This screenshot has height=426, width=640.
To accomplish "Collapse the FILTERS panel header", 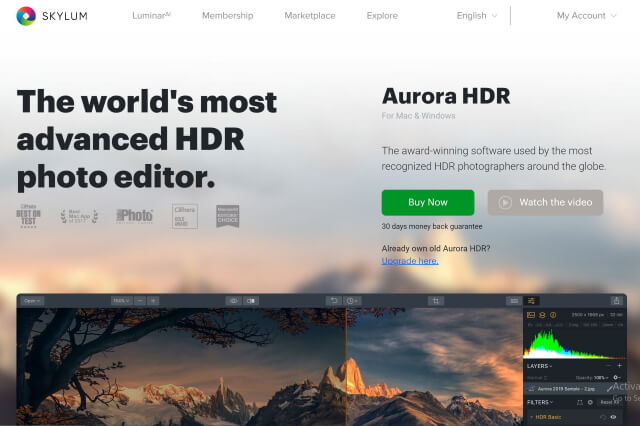I will click(540, 402).
